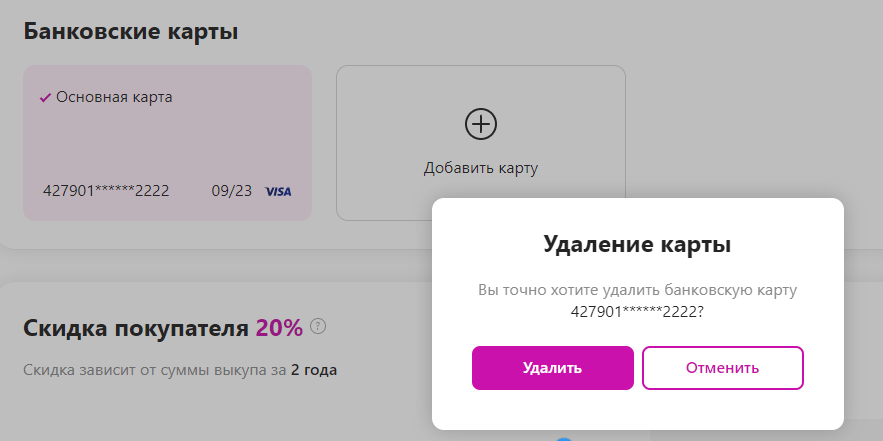
Task: Click the 09/23 expiry date on the card
Action: 230,190
